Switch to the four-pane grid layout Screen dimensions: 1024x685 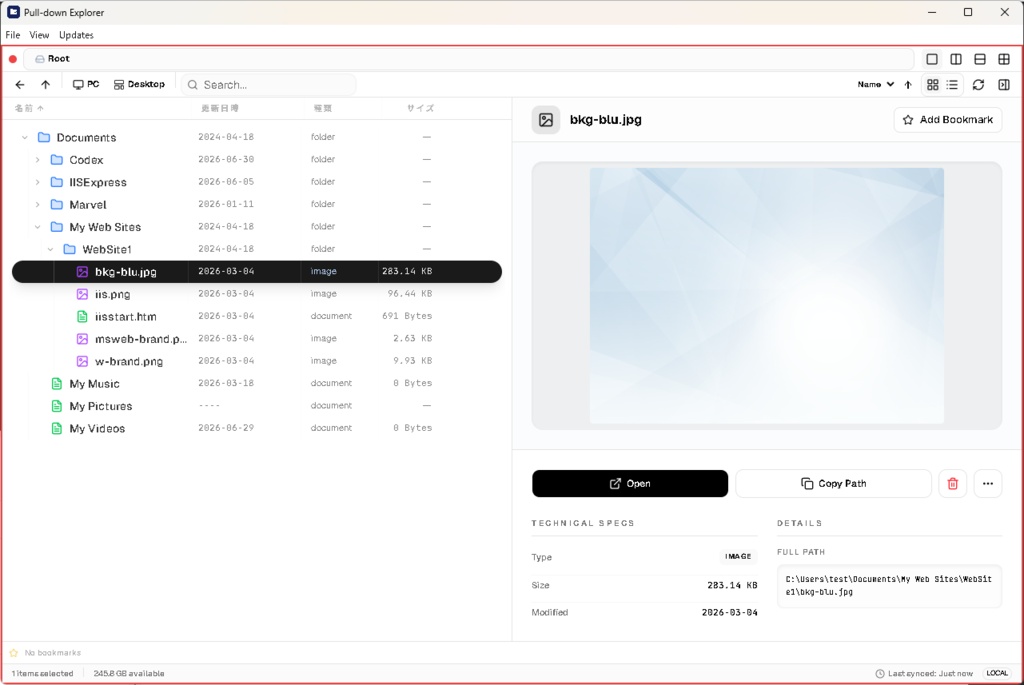pyautogui.click(x=1004, y=59)
